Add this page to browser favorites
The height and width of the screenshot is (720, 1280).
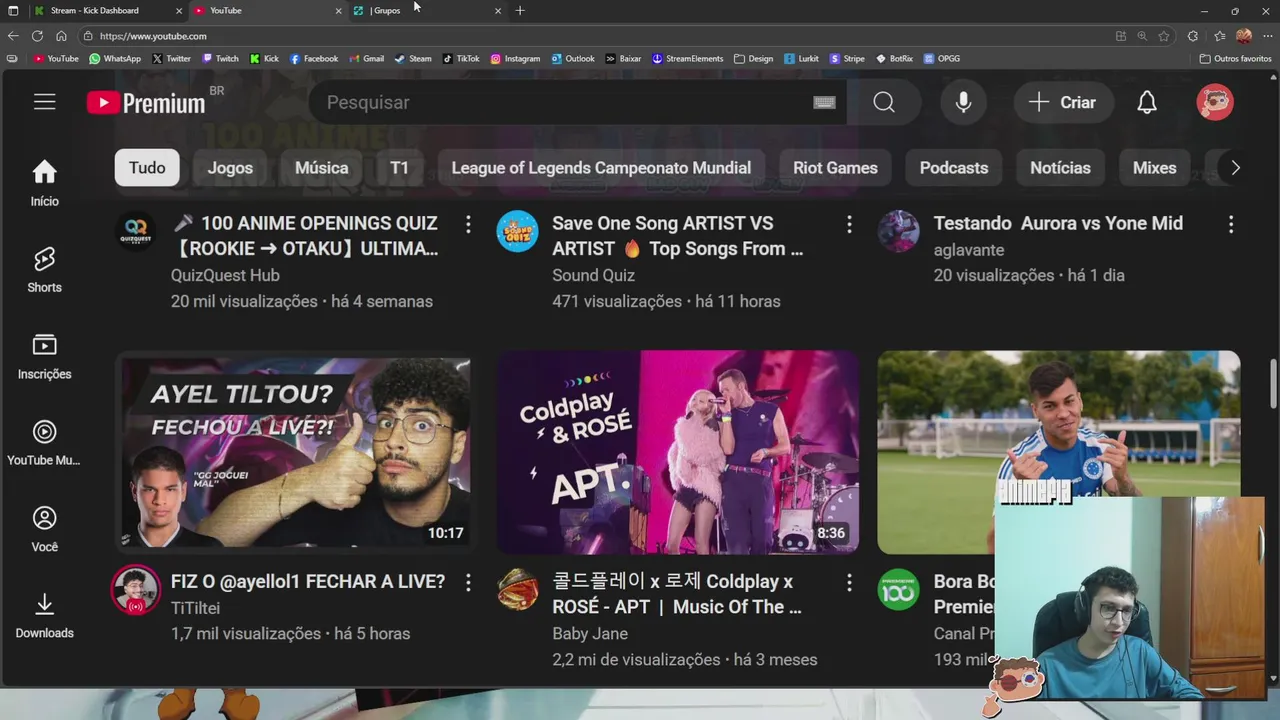1164,36
